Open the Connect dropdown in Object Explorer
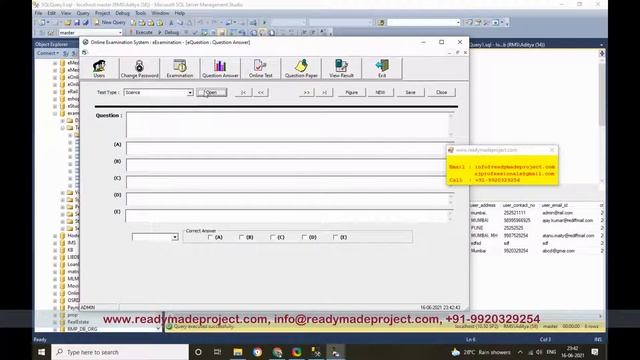Screen dimensions: 640x360 click(x=48, y=53)
